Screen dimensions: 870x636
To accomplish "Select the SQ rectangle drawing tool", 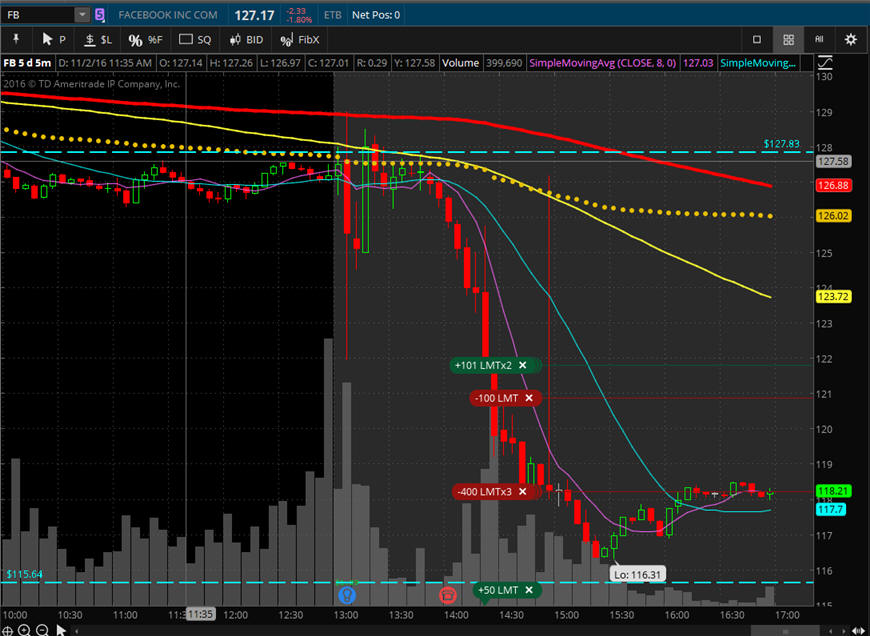I will (195, 39).
